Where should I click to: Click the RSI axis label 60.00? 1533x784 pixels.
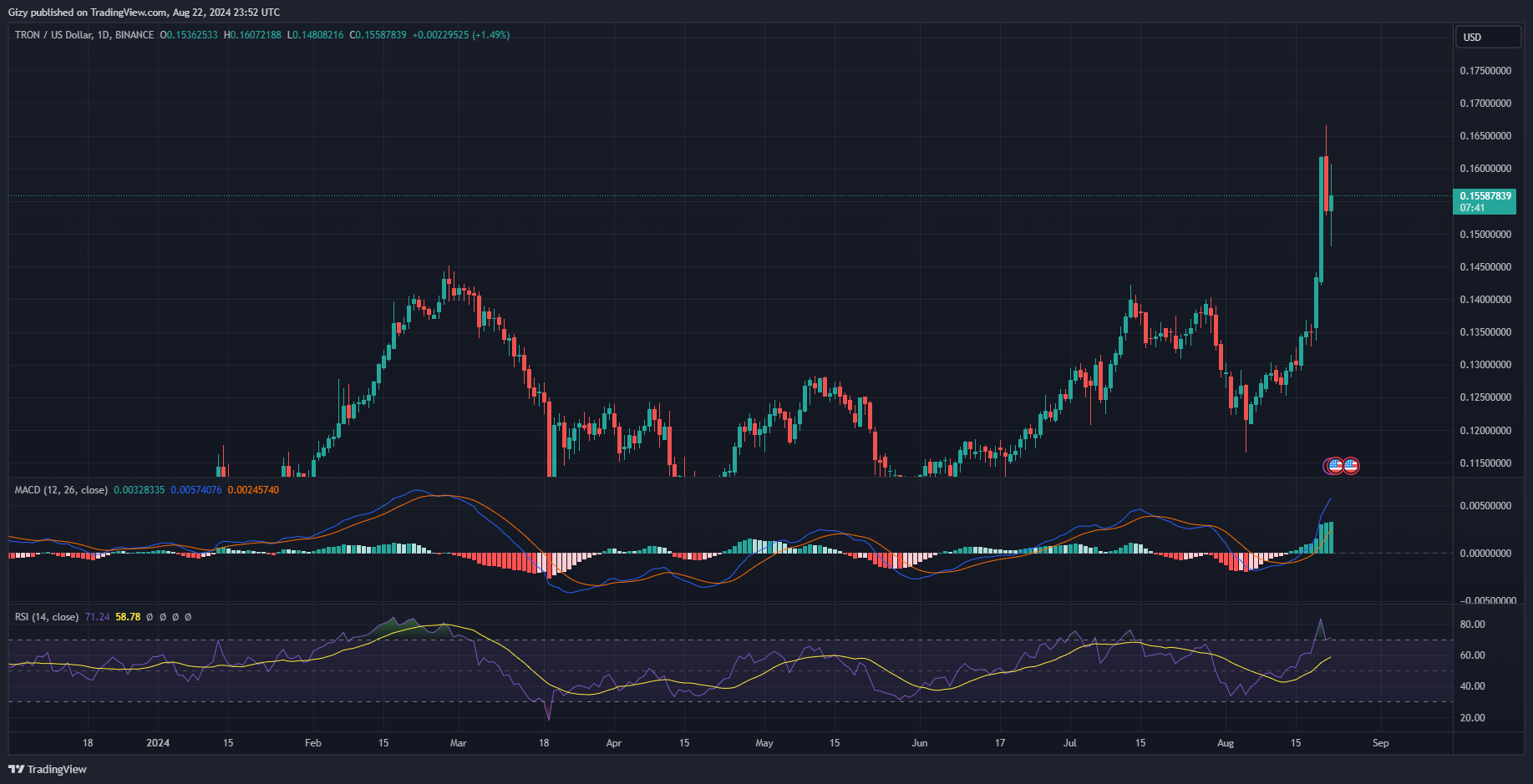point(1472,655)
